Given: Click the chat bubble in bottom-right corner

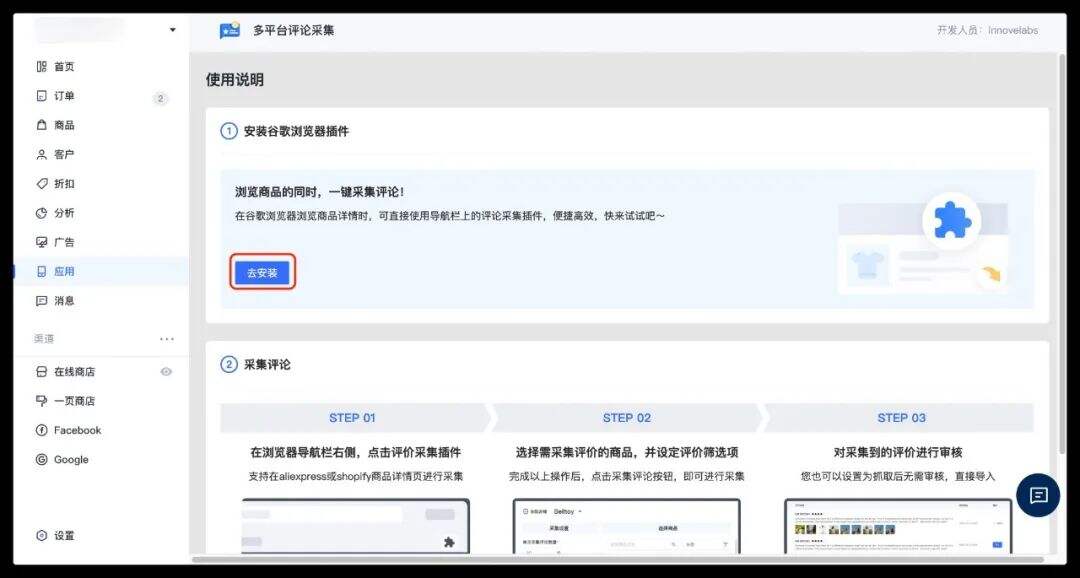Looking at the screenshot, I should [x=1037, y=495].
